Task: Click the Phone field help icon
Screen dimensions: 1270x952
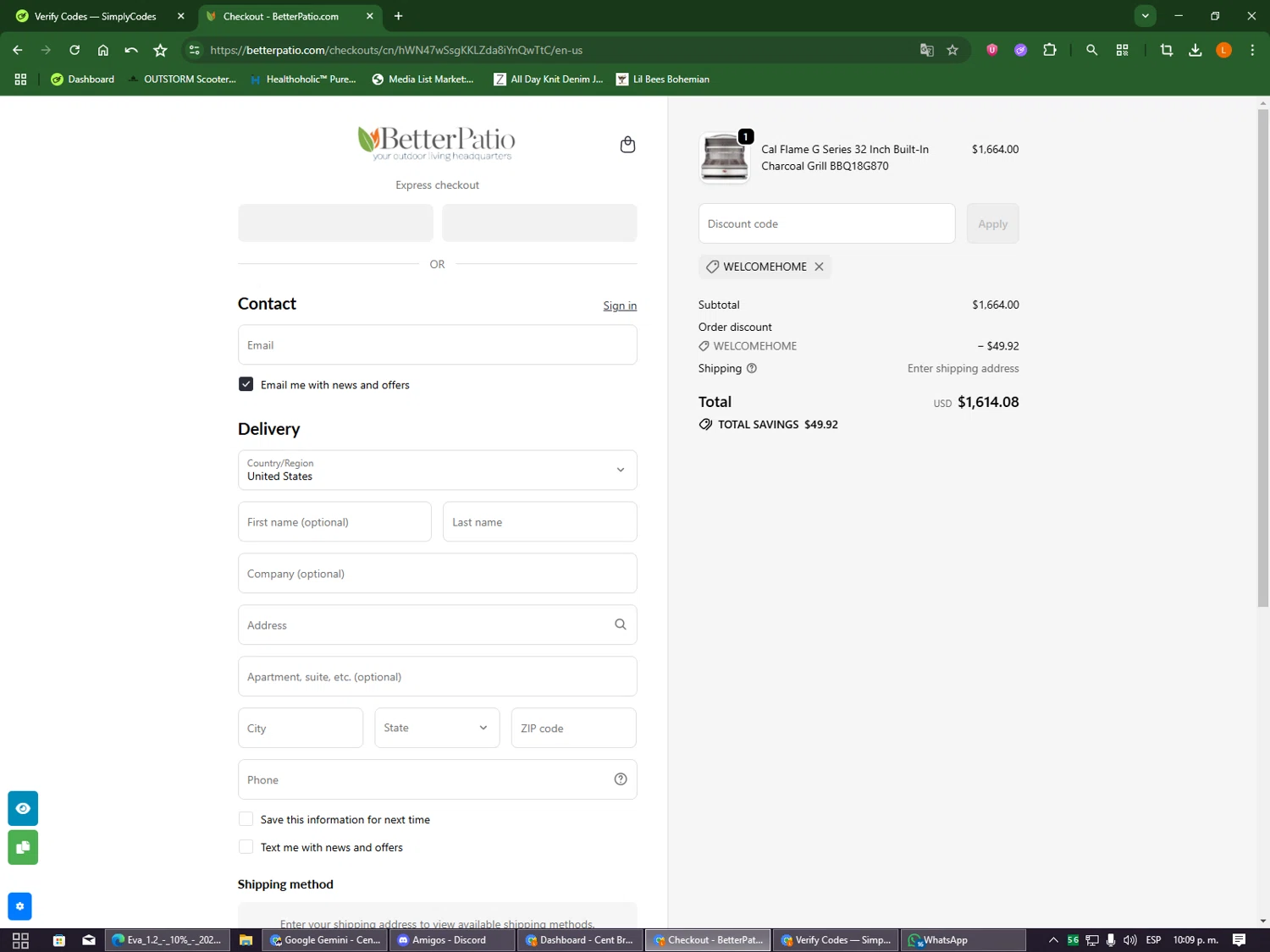Action: click(621, 779)
